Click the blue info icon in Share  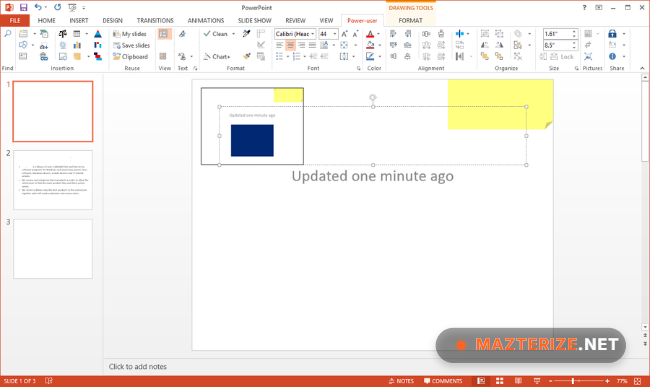pos(612,56)
